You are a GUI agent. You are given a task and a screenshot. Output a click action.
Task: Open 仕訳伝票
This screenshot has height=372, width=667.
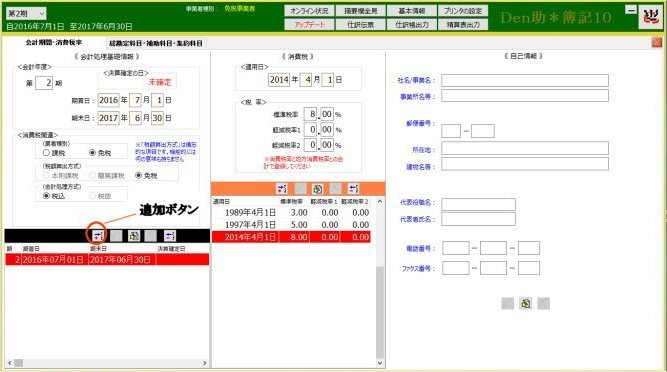point(360,25)
